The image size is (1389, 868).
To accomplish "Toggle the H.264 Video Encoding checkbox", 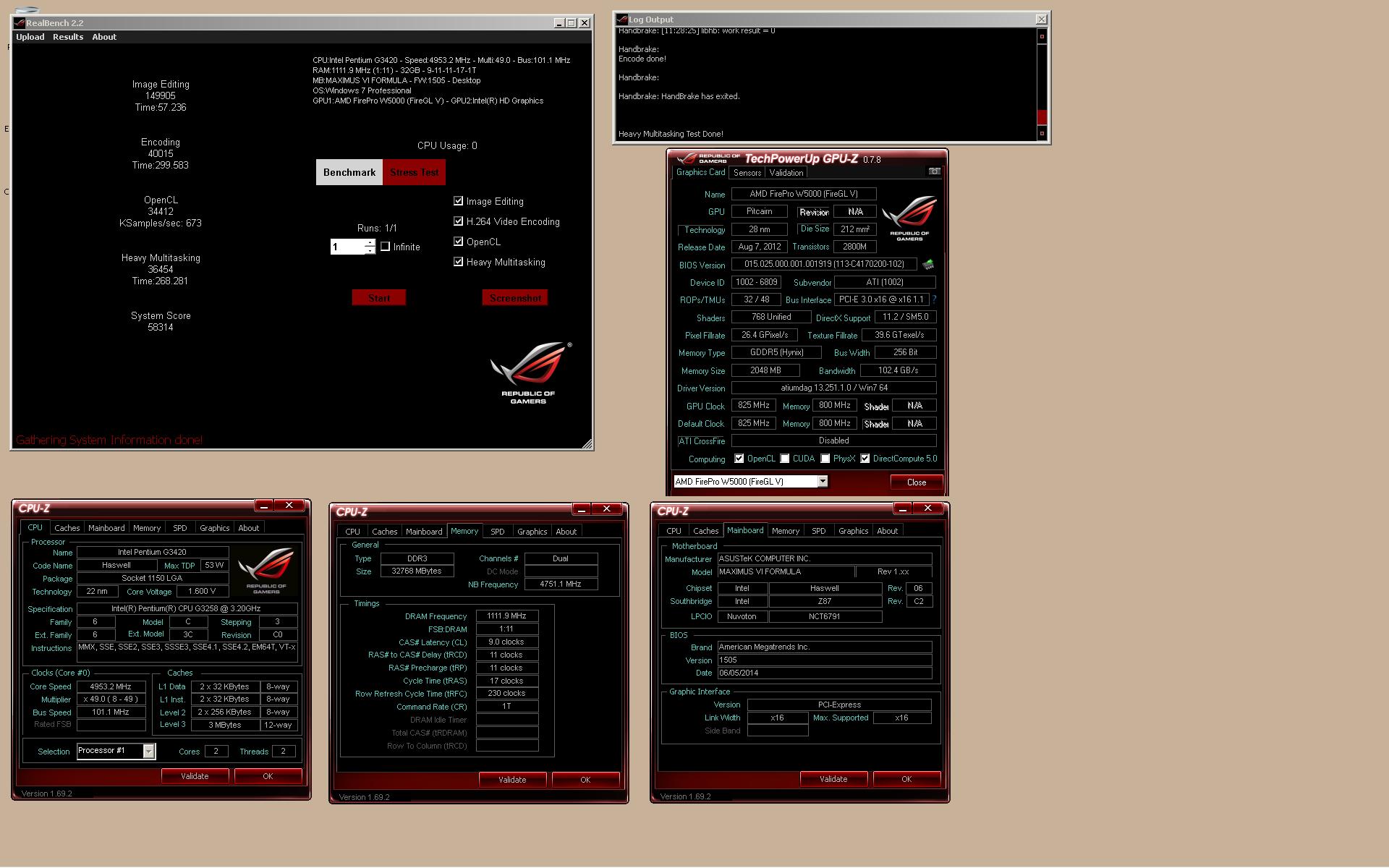I will (x=458, y=221).
